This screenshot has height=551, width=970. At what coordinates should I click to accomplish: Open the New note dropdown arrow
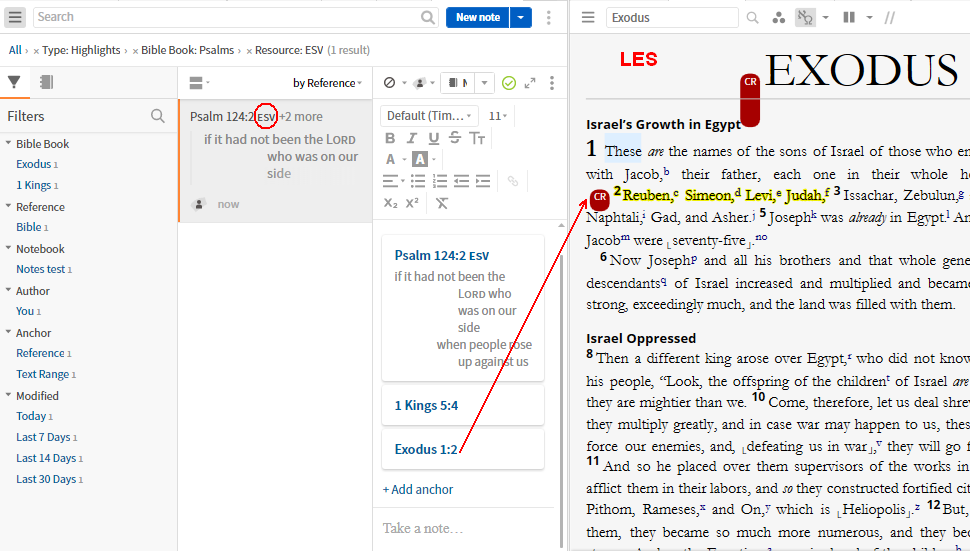tap(521, 17)
